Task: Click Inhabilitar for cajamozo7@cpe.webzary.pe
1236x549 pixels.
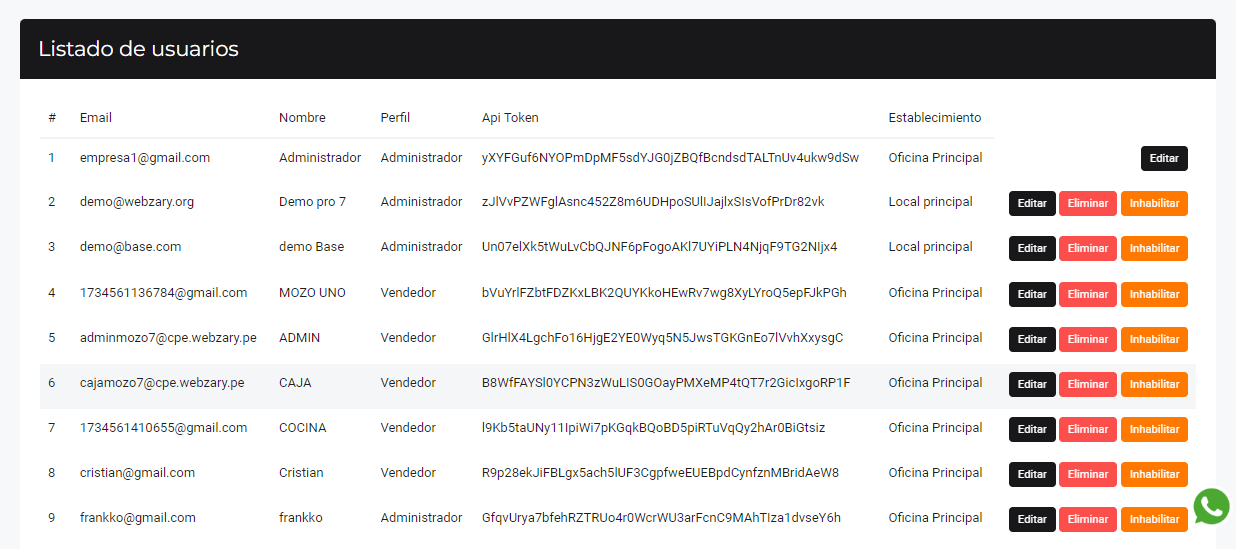Action: coord(1154,384)
